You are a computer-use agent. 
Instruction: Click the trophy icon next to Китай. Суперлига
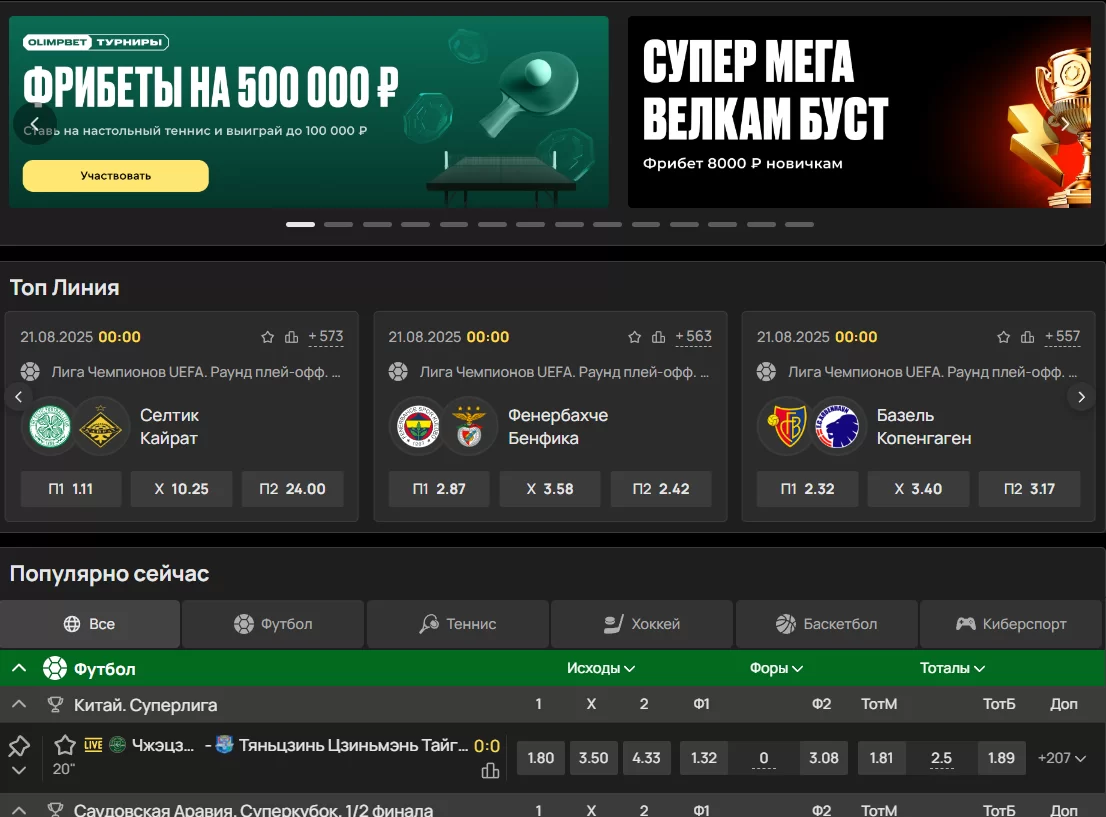click(55, 705)
